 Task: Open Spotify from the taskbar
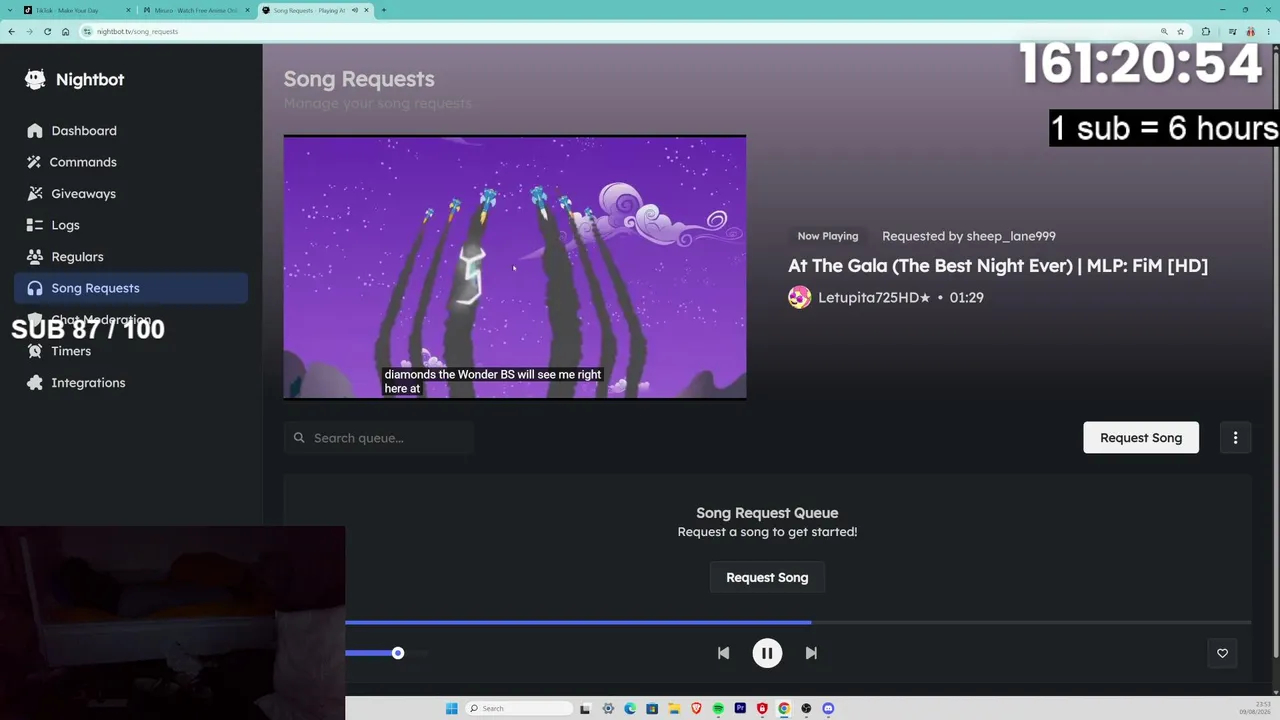pos(718,708)
